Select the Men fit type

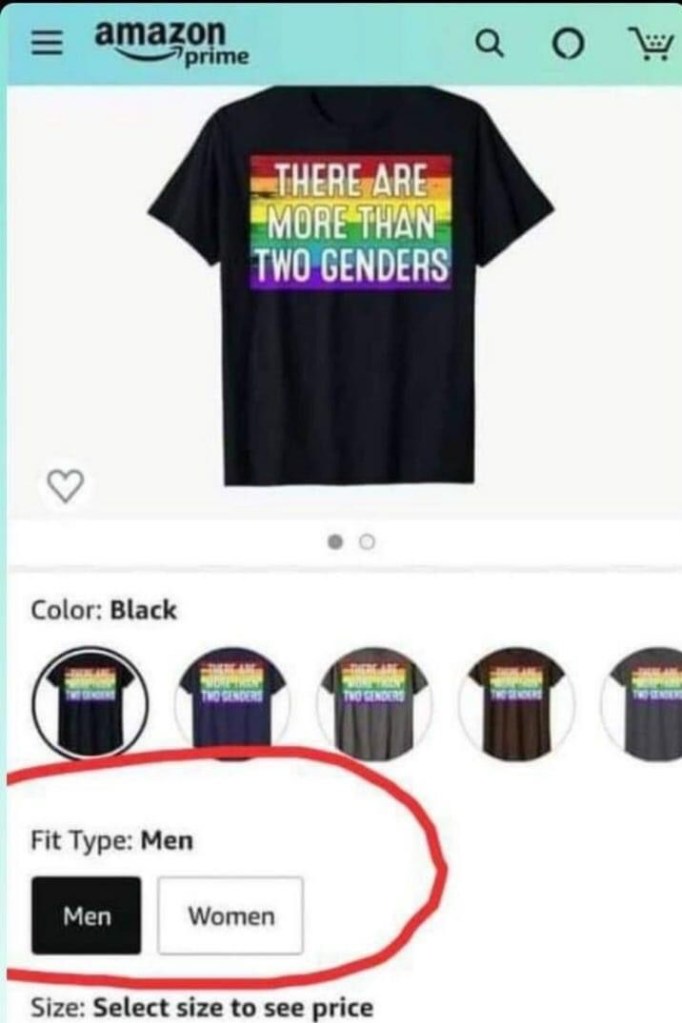[86, 915]
